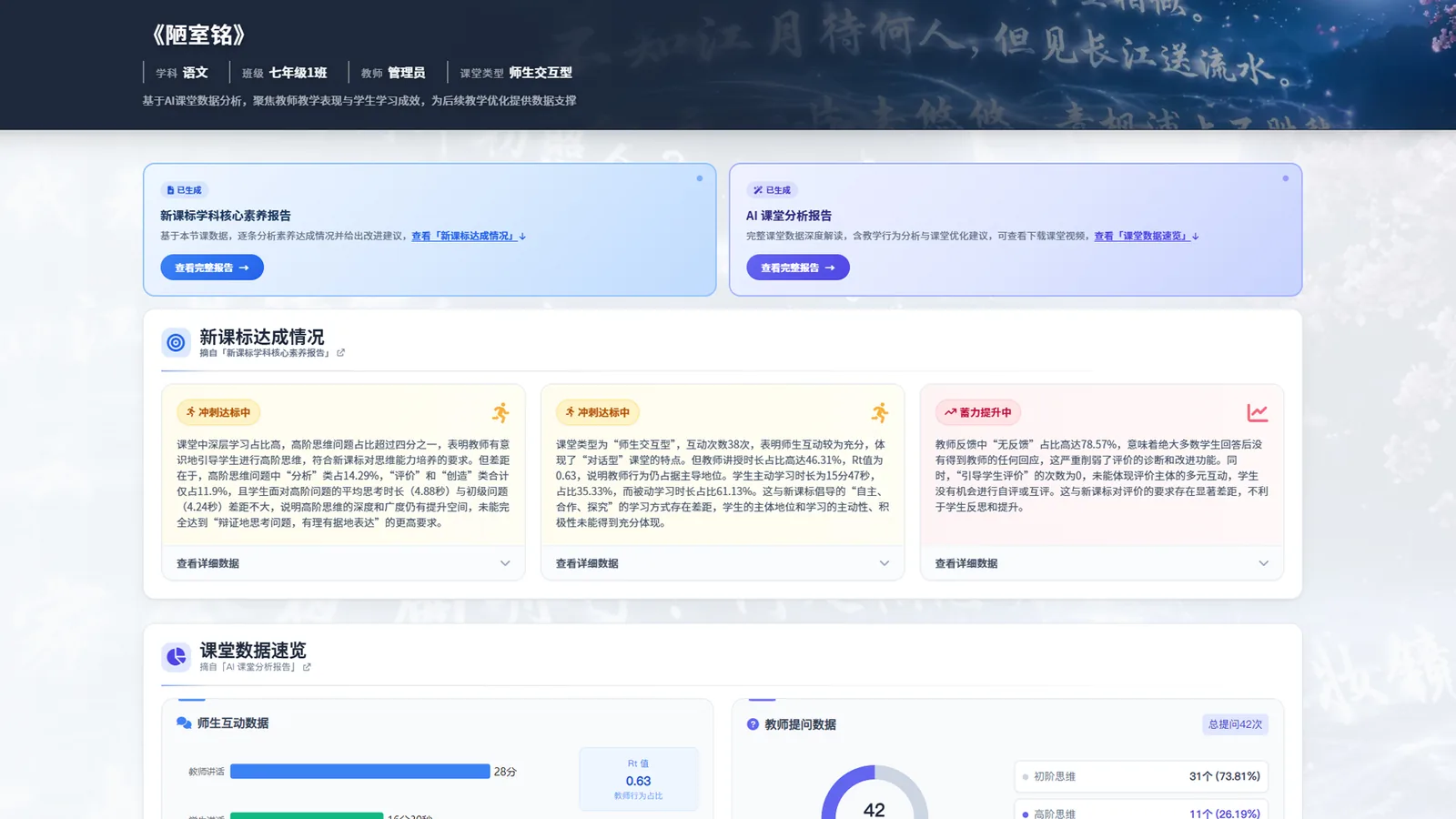Screen dimensions: 1456x819
Task: Select the 初阶思维 row showing 31个
Action: click(1141, 776)
